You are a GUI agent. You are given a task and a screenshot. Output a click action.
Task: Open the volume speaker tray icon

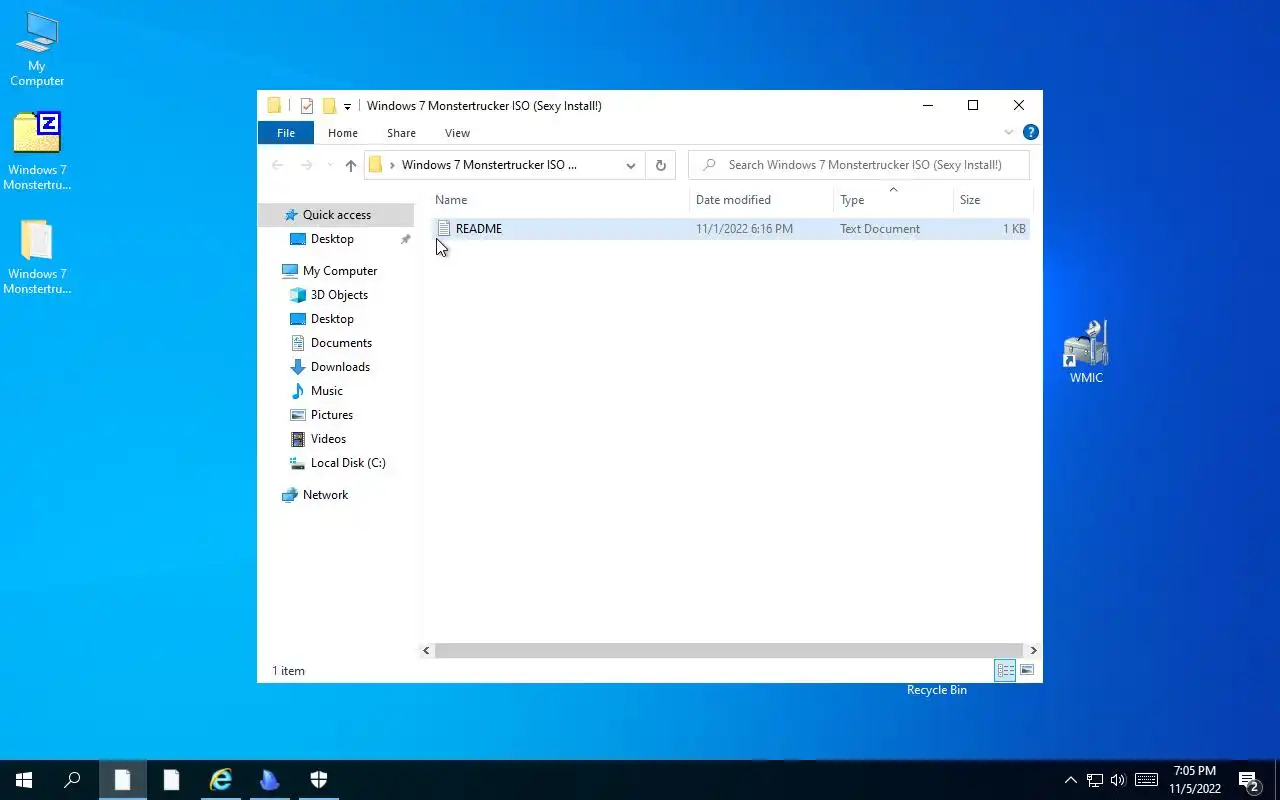click(x=1118, y=780)
